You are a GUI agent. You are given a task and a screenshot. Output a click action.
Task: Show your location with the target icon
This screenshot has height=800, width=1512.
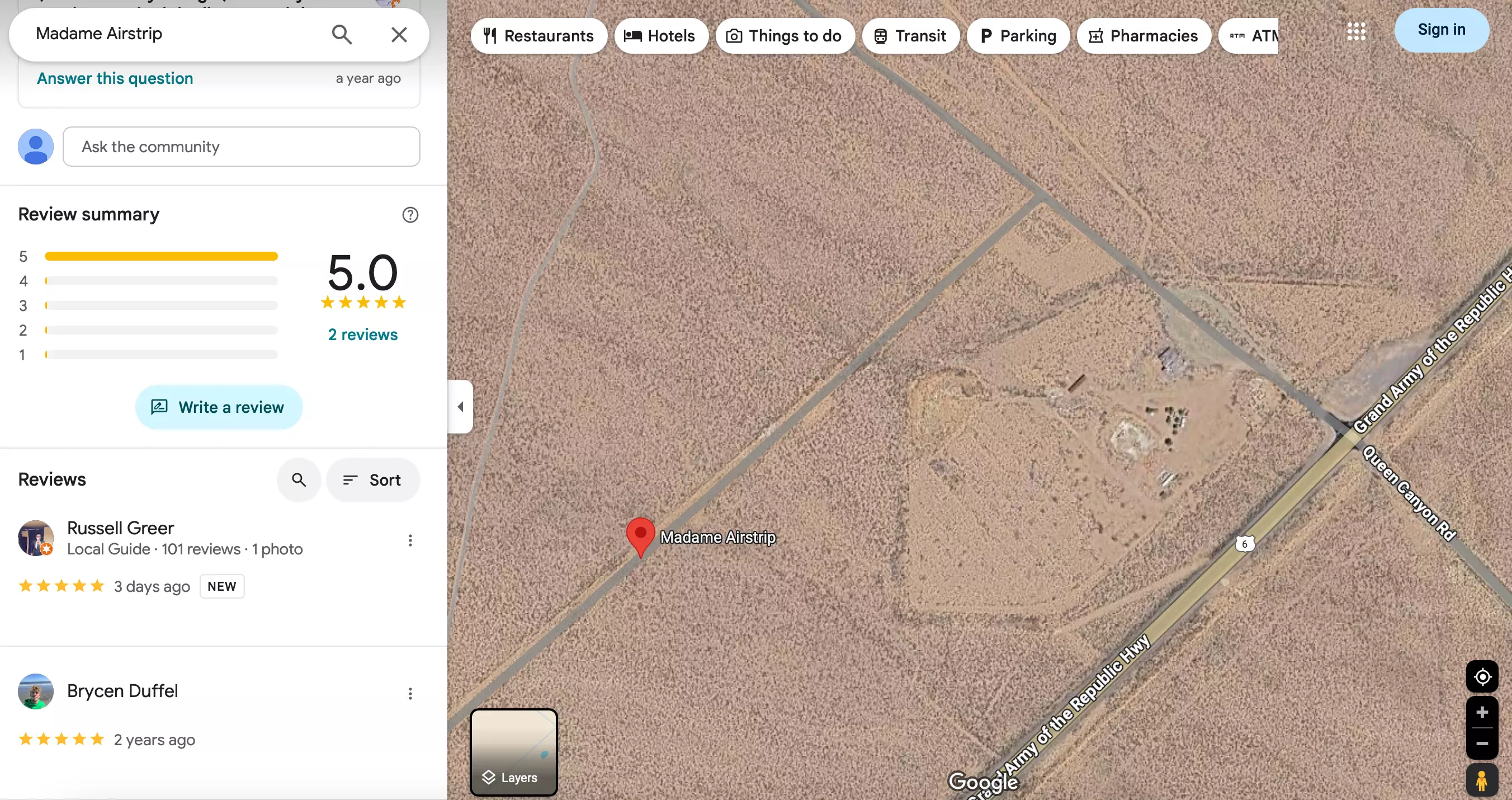1482,677
